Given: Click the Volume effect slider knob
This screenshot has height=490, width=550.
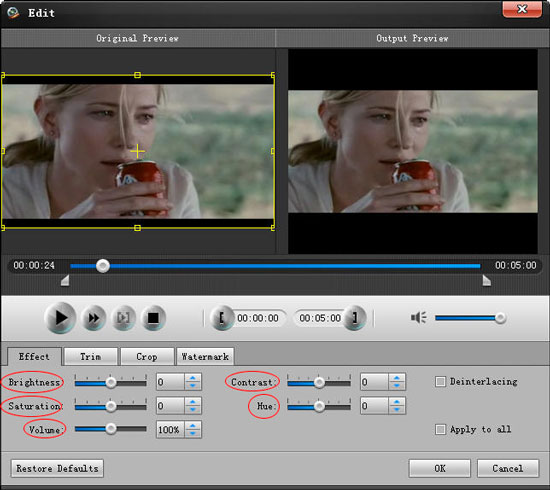Looking at the screenshot, I should 111,429.
